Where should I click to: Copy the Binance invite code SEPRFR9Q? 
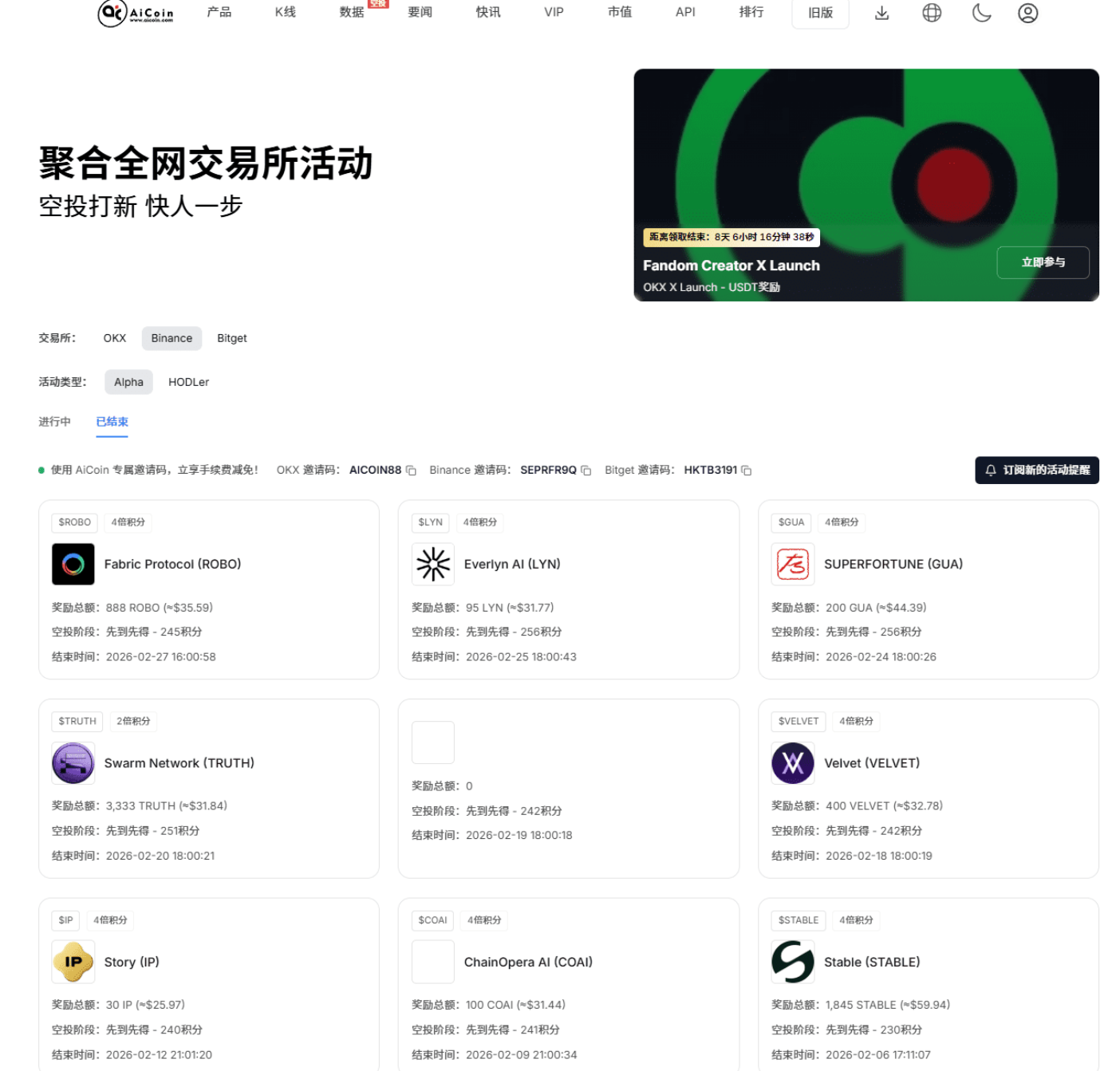pyautogui.click(x=586, y=471)
